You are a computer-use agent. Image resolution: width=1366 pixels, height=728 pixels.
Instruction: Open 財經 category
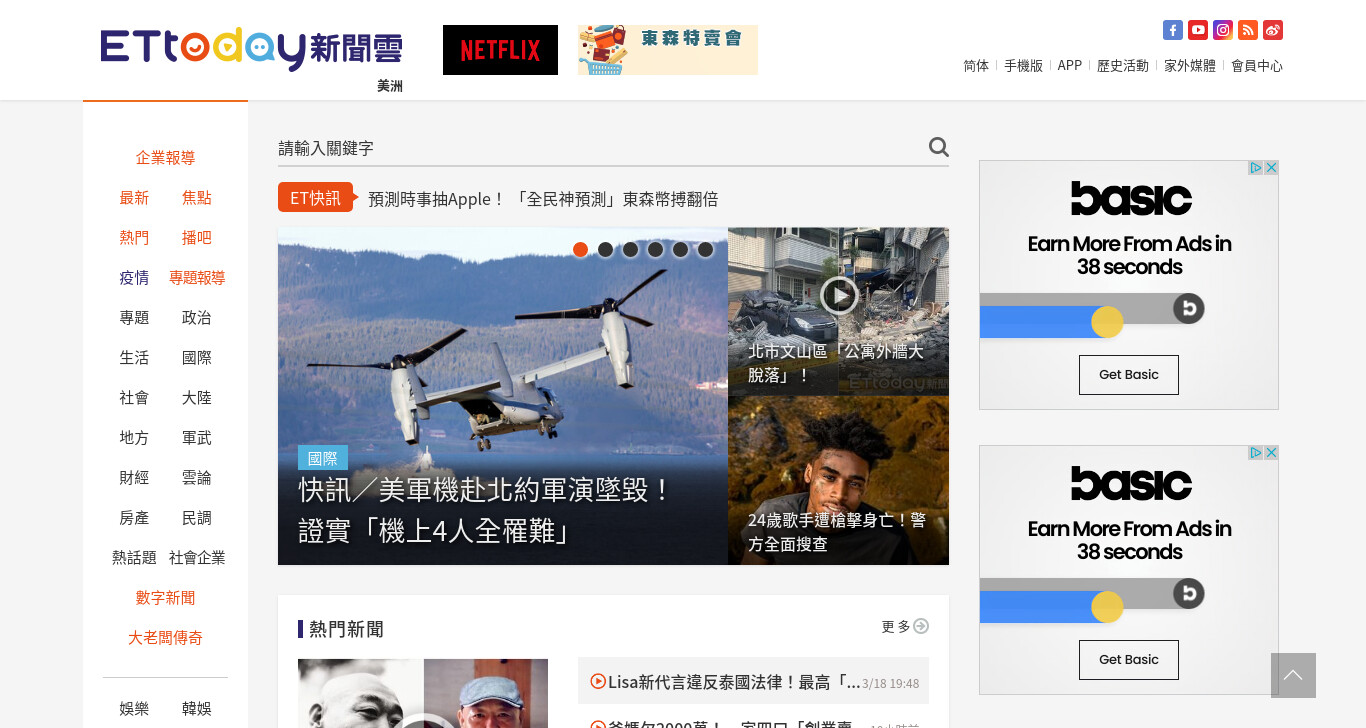(134, 478)
